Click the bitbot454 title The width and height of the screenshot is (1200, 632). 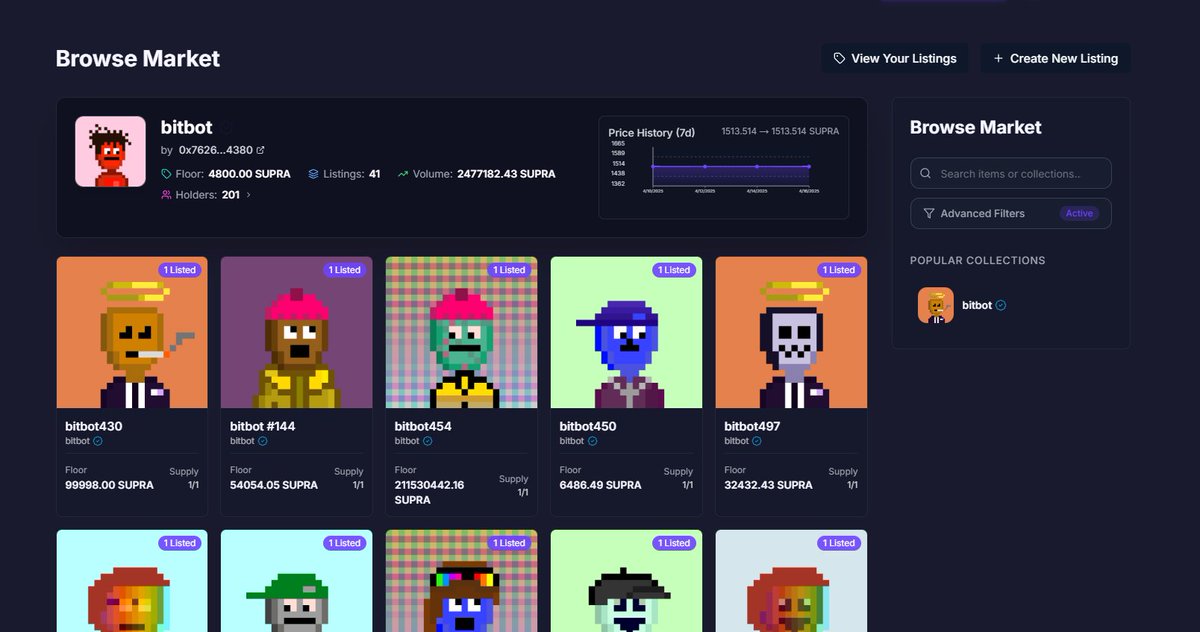pos(423,426)
